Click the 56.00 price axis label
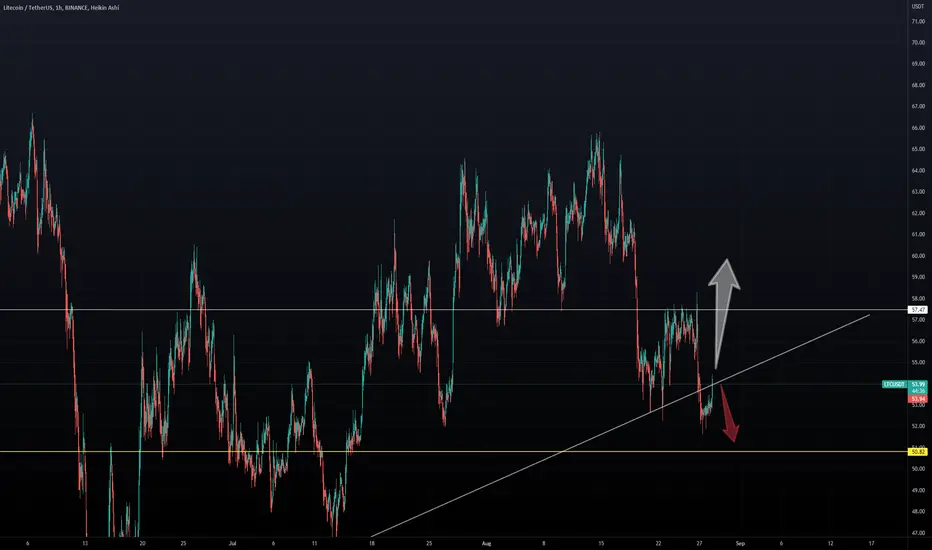The width and height of the screenshot is (932, 550). click(918, 341)
